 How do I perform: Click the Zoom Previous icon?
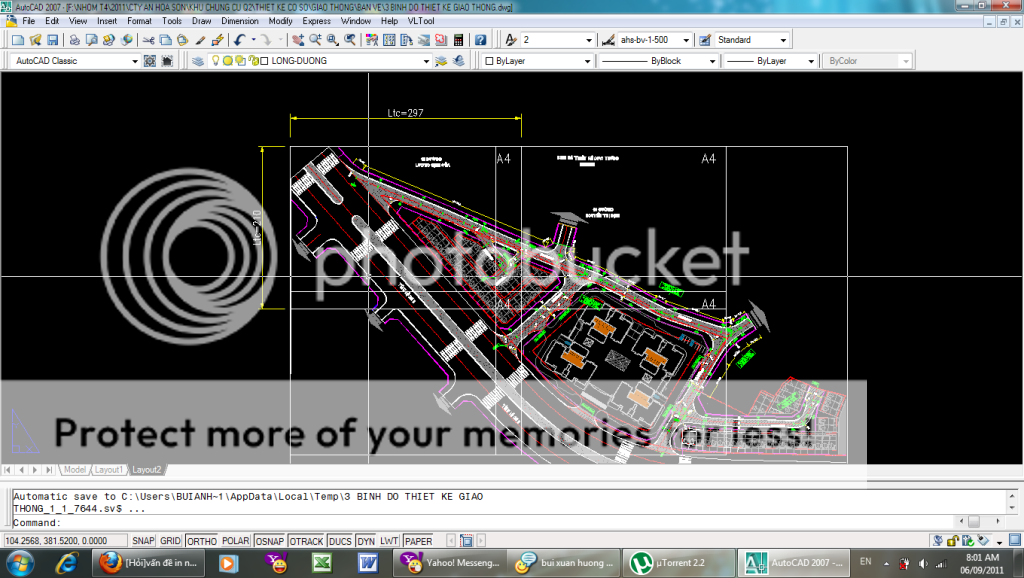[x=350, y=40]
